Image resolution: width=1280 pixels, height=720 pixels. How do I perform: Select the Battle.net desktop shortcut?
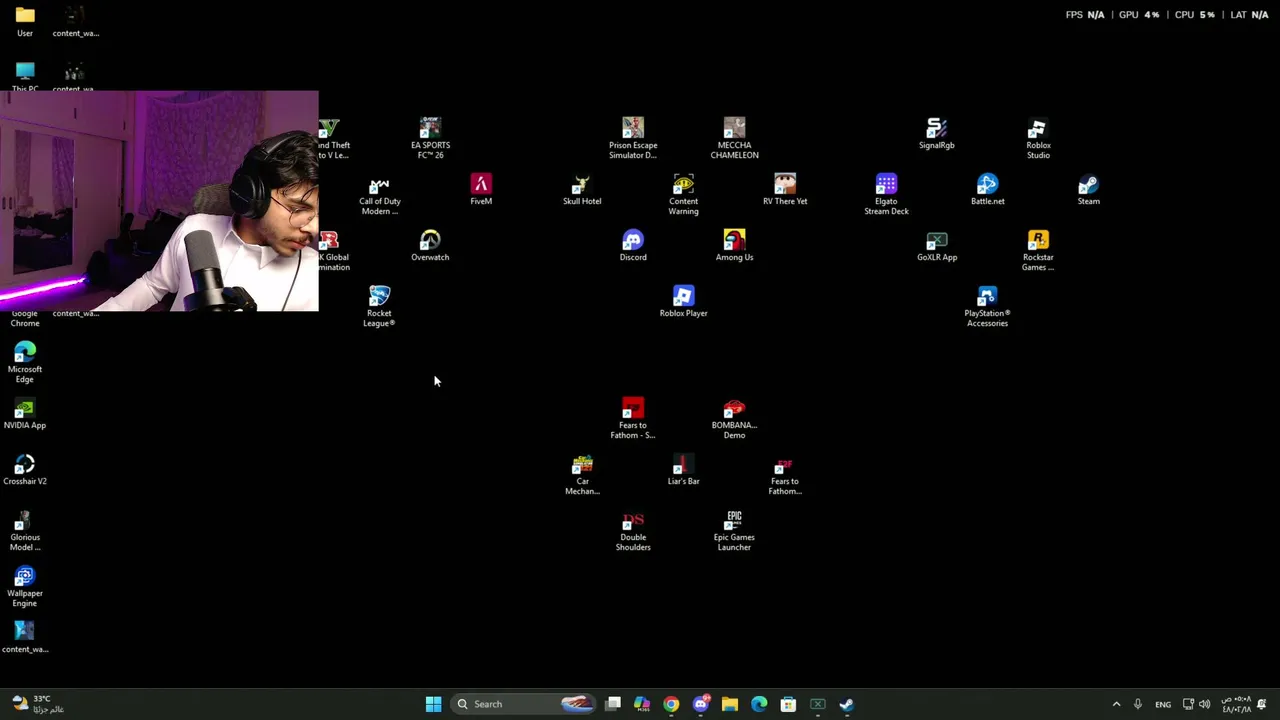[988, 189]
